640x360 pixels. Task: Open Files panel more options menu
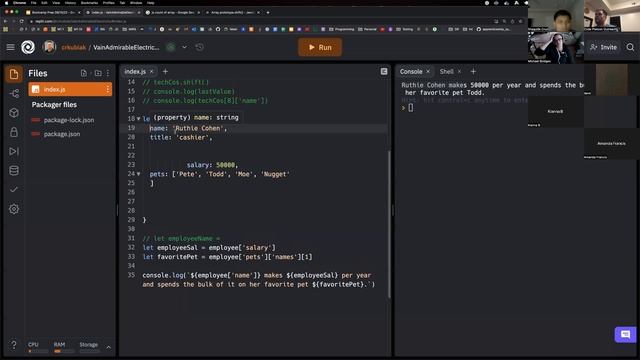(108, 73)
